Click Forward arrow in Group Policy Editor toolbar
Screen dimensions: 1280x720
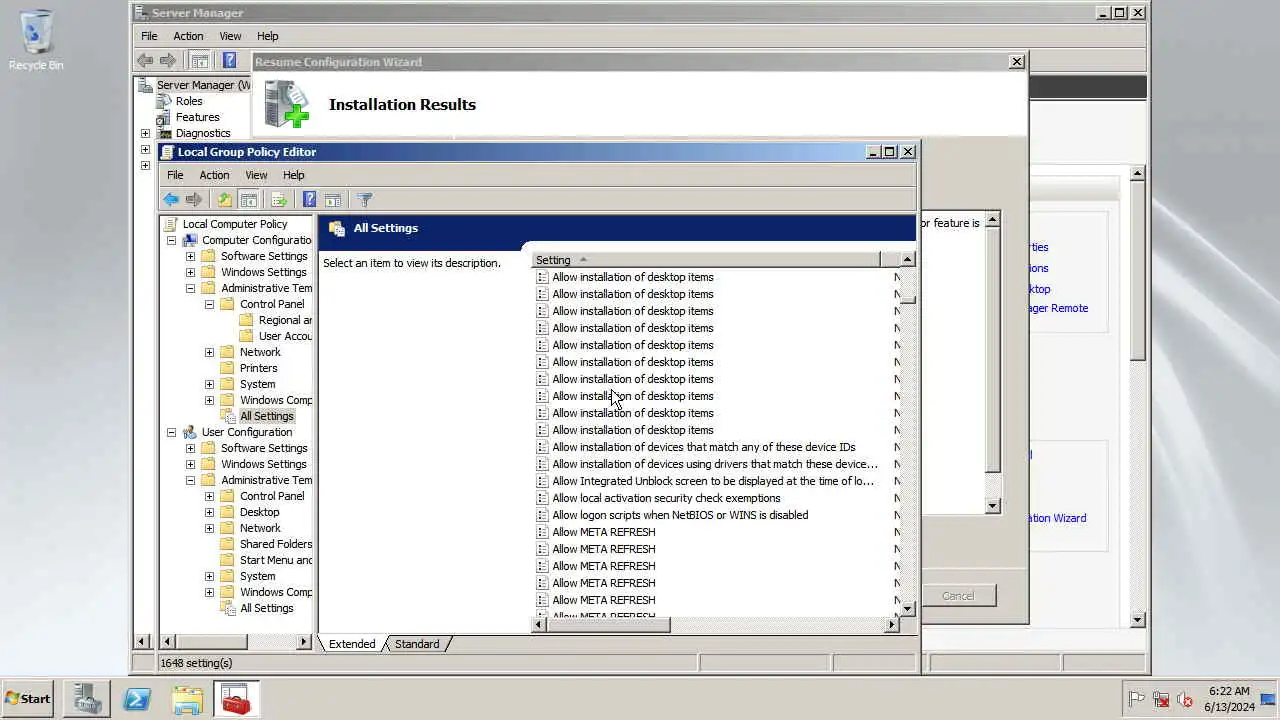tap(194, 200)
